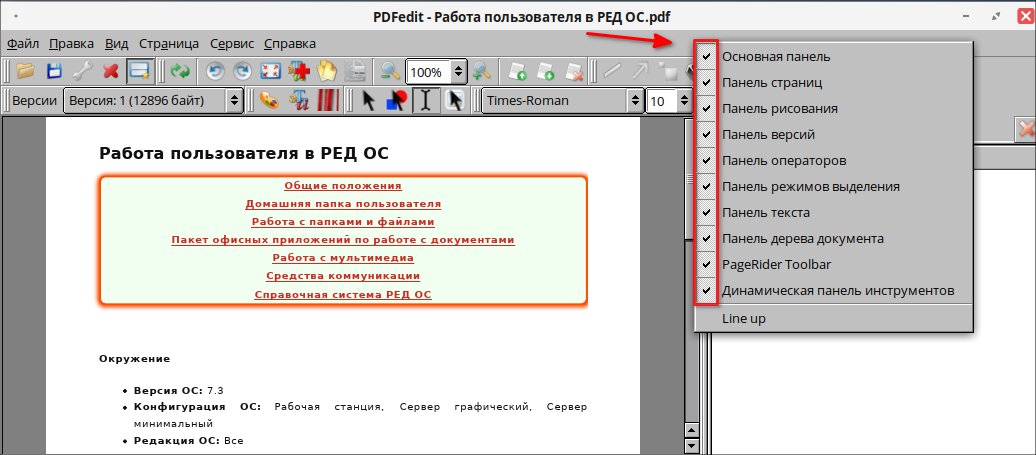
Task: Click the green refresh arrows icon
Action: point(180,71)
